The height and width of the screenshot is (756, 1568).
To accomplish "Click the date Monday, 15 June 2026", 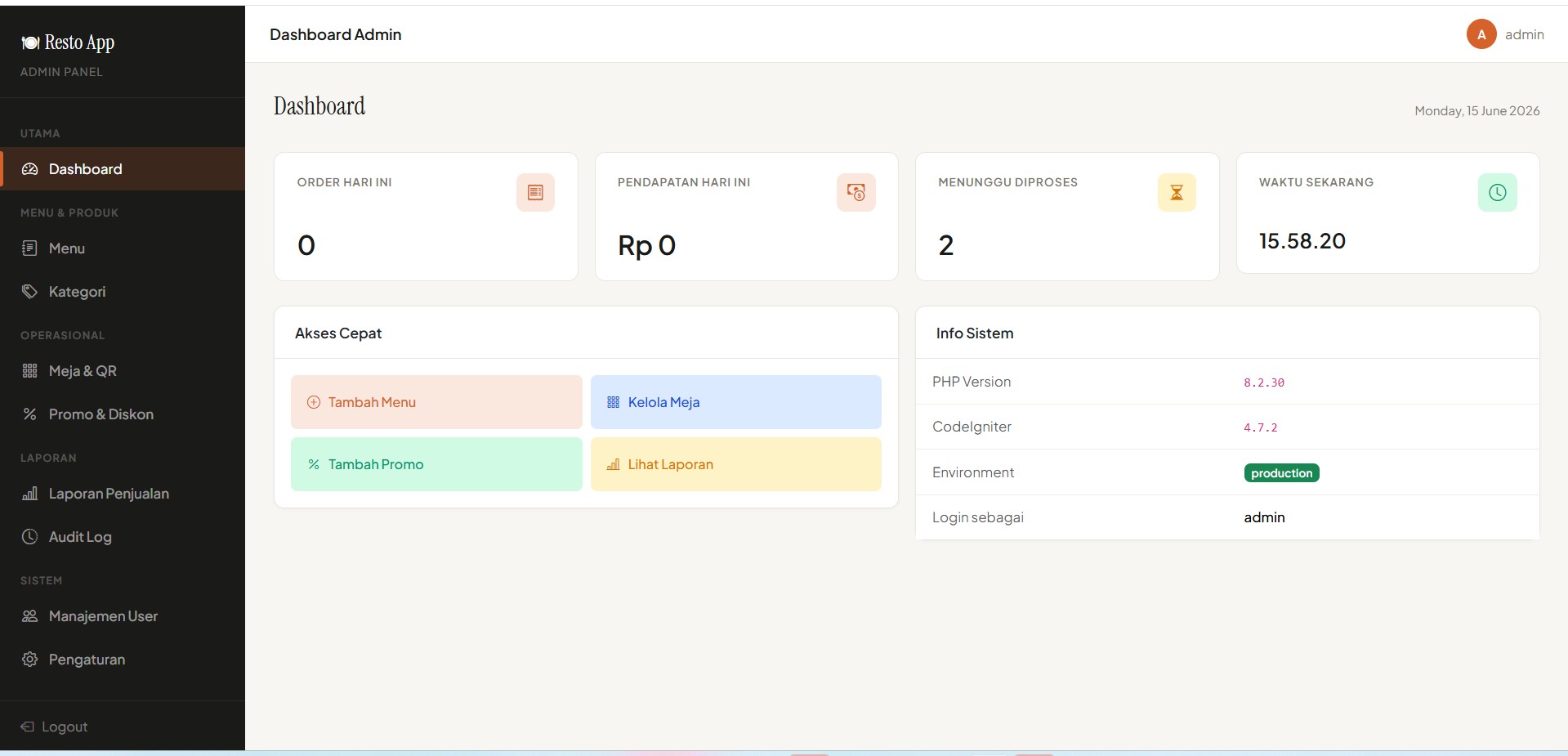I will click(x=1476, y=111).
